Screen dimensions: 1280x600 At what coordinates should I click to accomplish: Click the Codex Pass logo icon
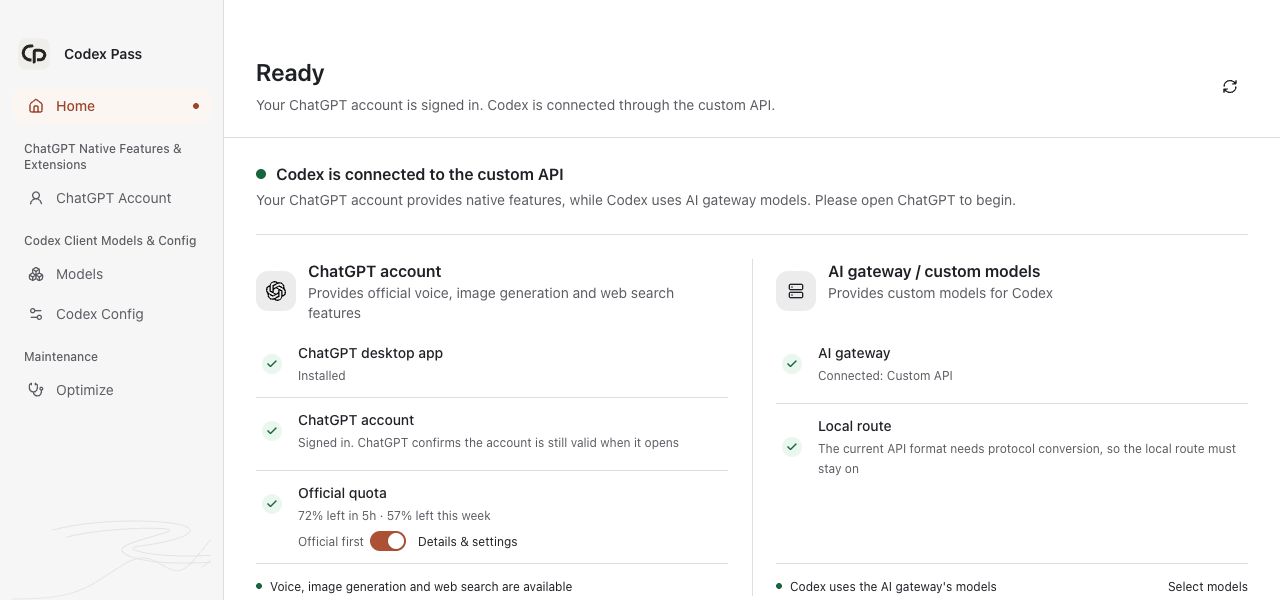[x=34, y=54]
